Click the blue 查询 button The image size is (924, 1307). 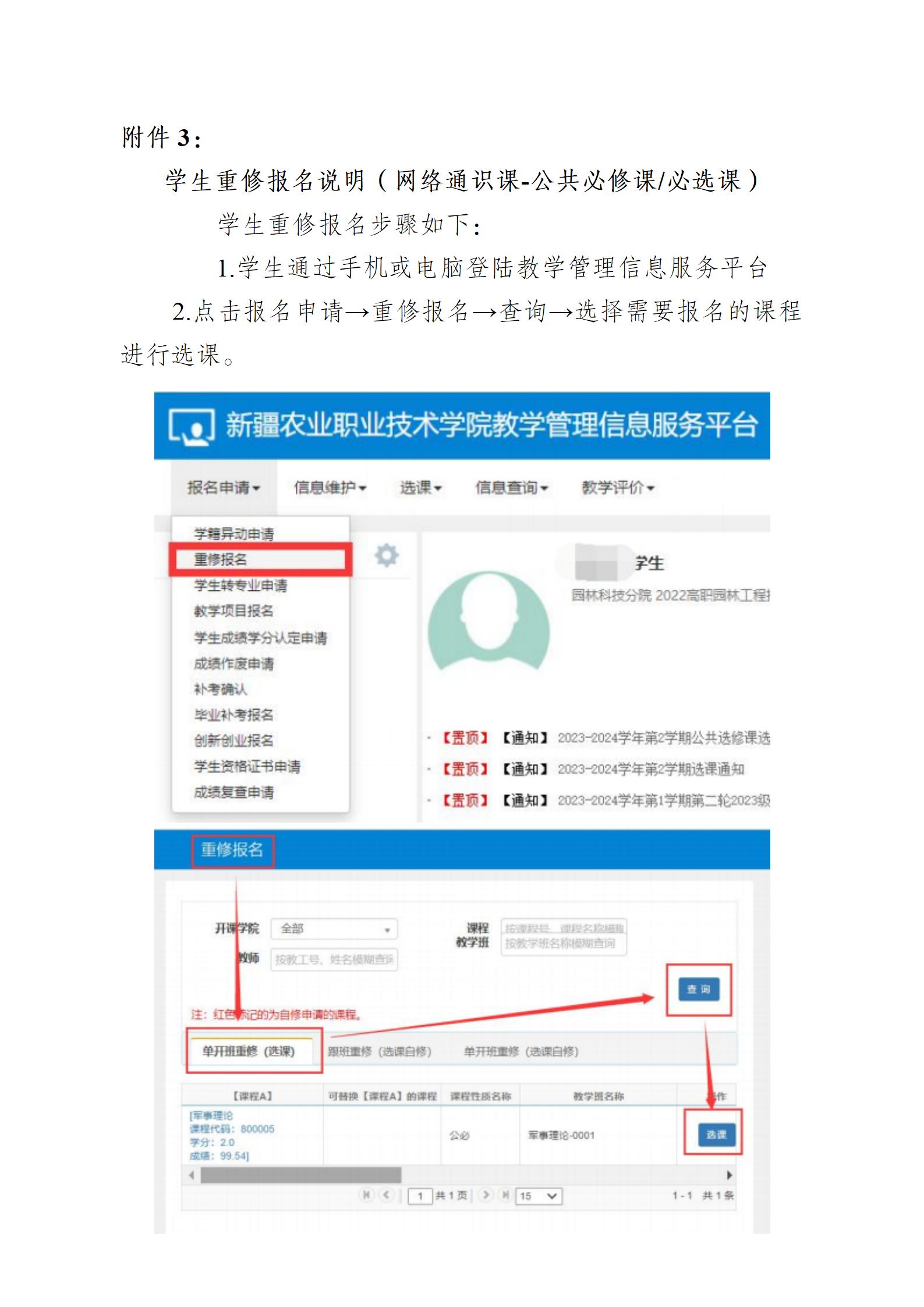point(698,989)
